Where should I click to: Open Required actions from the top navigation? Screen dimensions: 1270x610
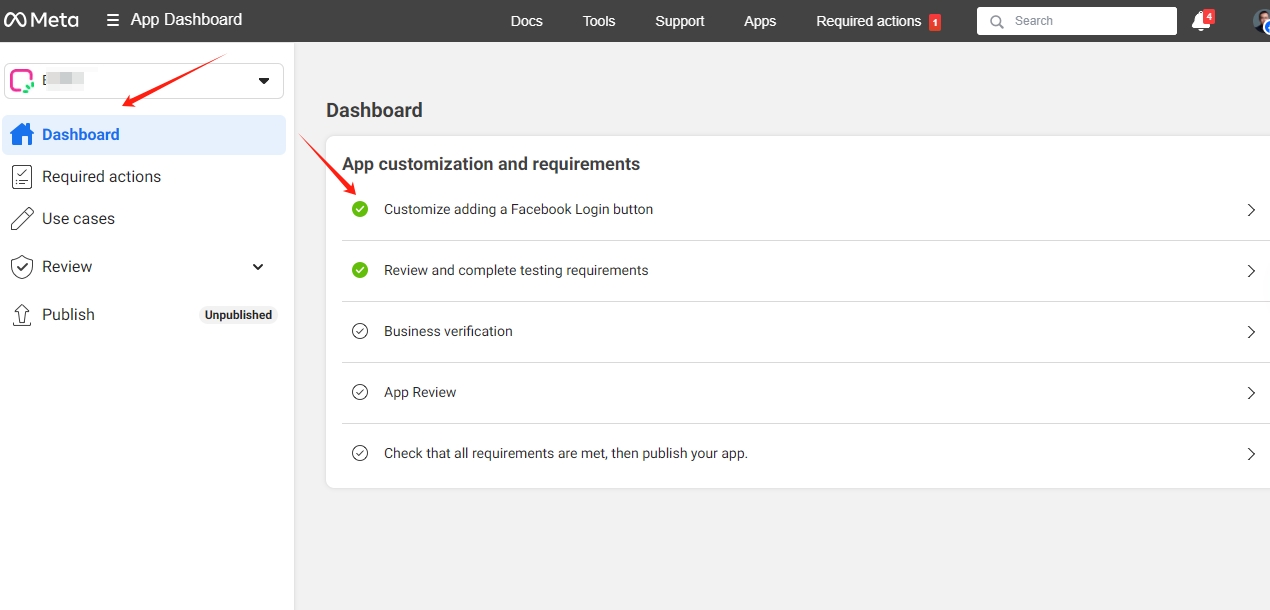pyautogui.click(x=868, y=20)
